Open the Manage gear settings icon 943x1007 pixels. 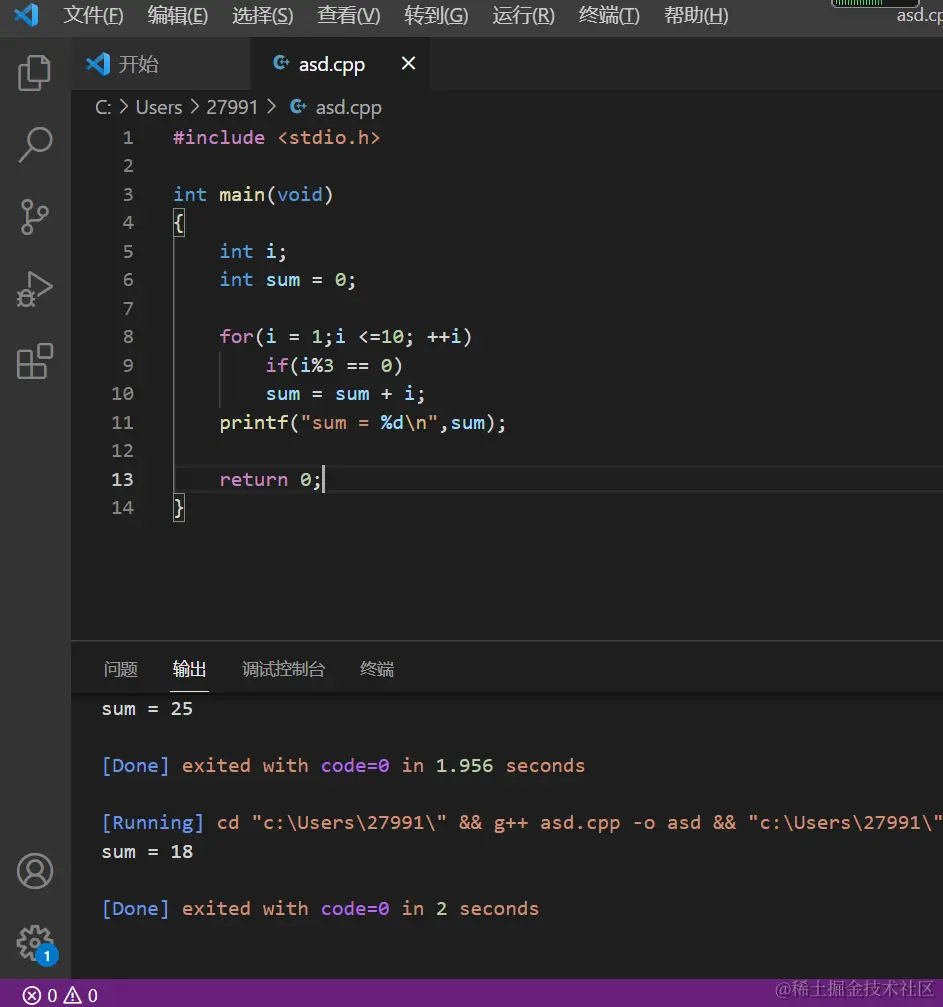[x=35, y=943]
